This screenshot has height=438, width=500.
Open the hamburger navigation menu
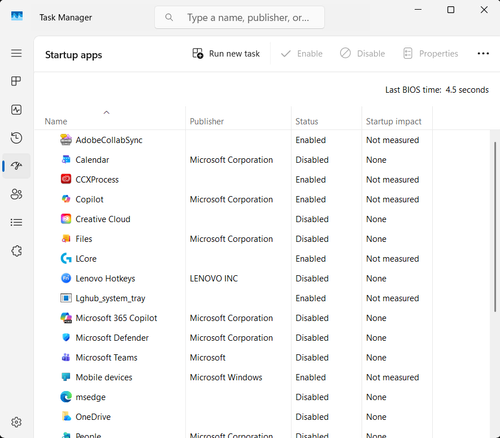(x=16, y=53)
